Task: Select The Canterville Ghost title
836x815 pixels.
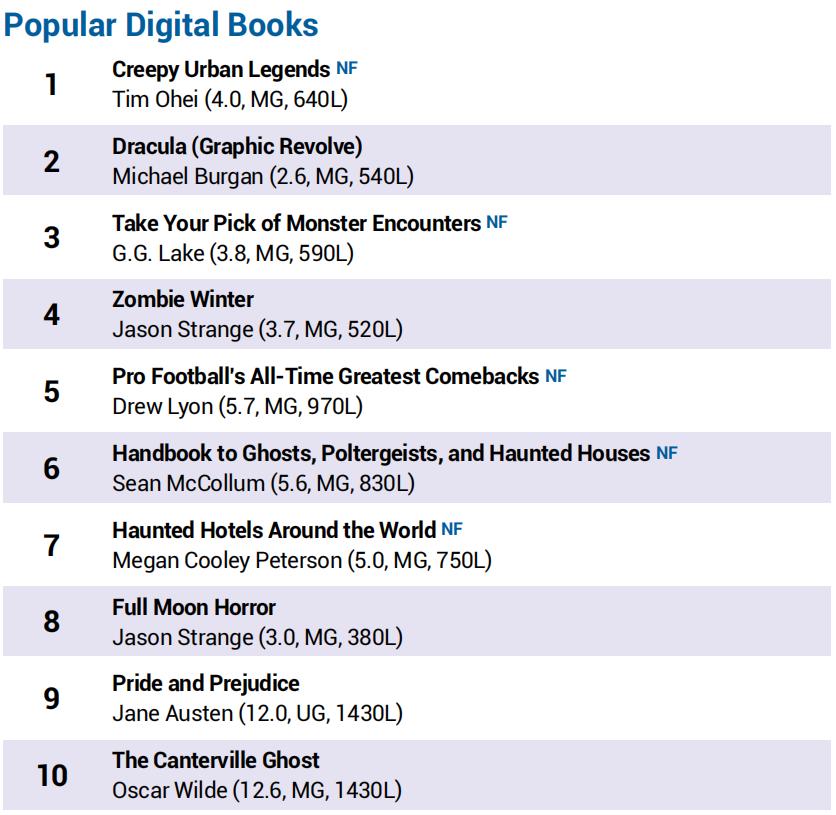Action: [x=216, y=760]
